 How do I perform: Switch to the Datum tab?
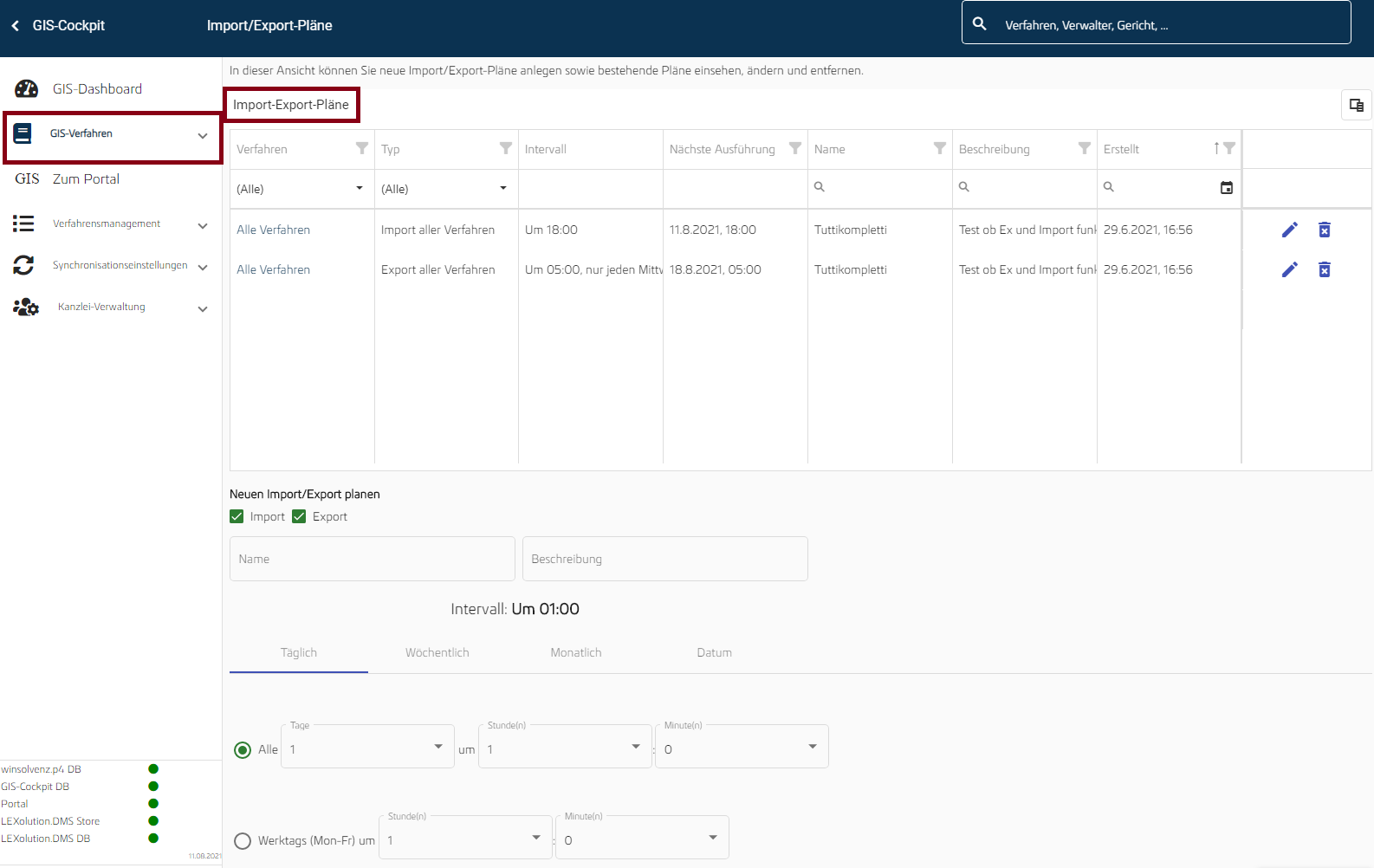(x=715, y=653)
